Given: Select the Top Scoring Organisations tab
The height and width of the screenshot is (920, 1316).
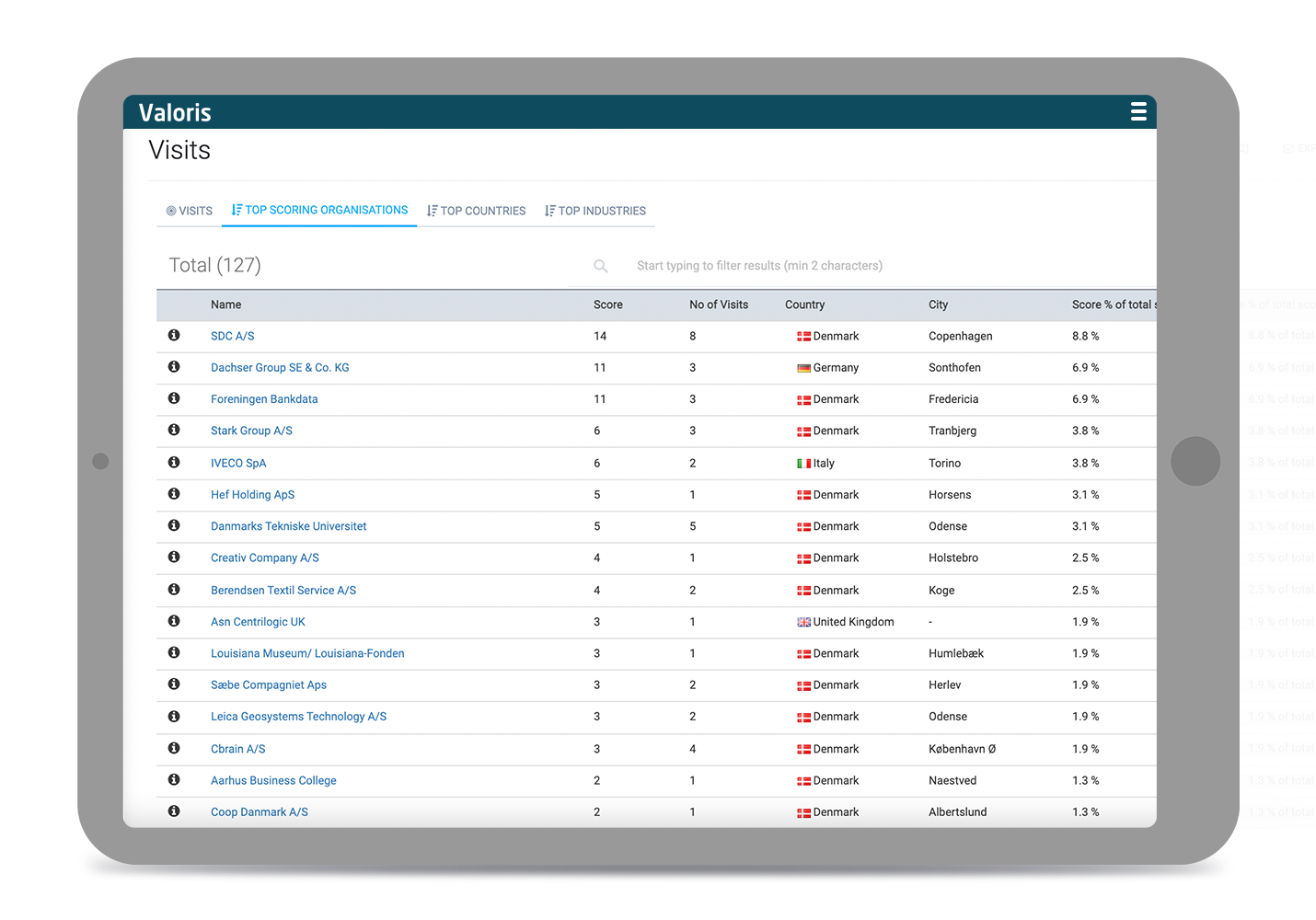Looking at the screenshot, I should [x=319, y=210].
